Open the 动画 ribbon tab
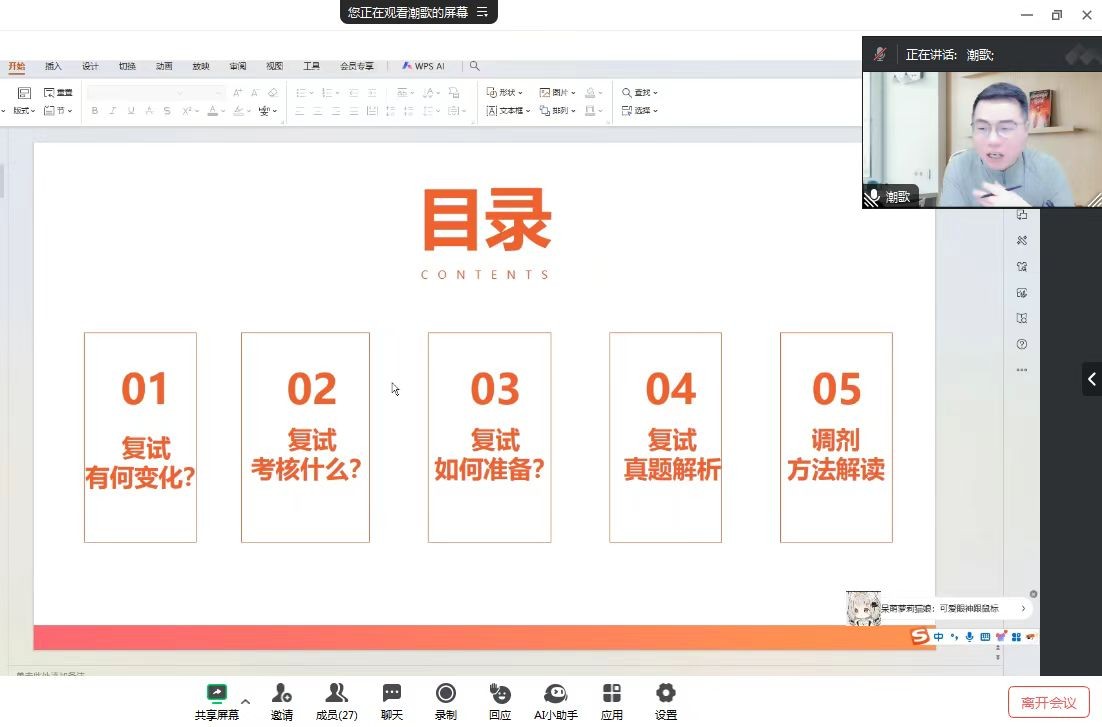The image size is (1102, 727). [x=164, y=66]
